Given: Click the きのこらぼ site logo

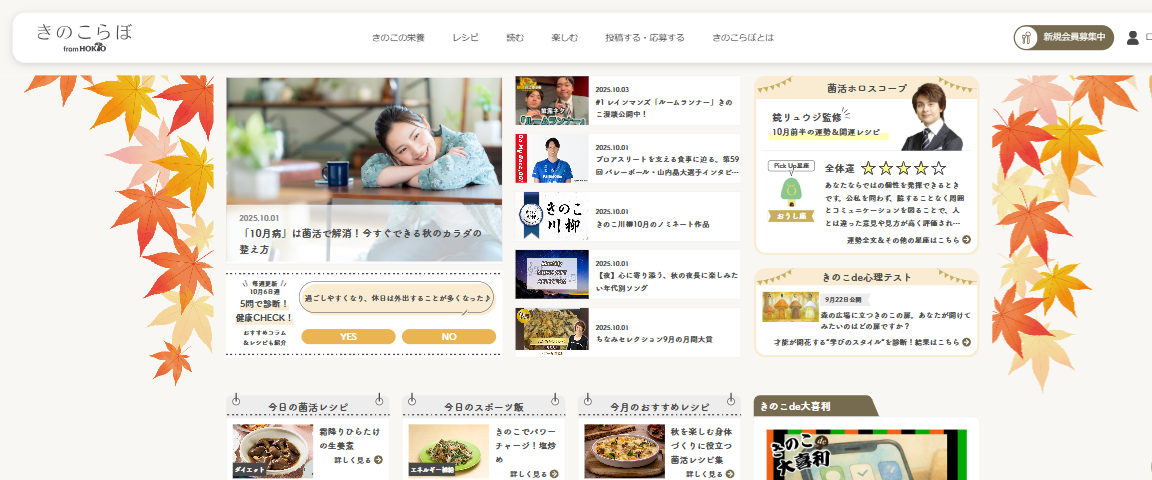Looking at the screenshot, I should coord(84,36).
